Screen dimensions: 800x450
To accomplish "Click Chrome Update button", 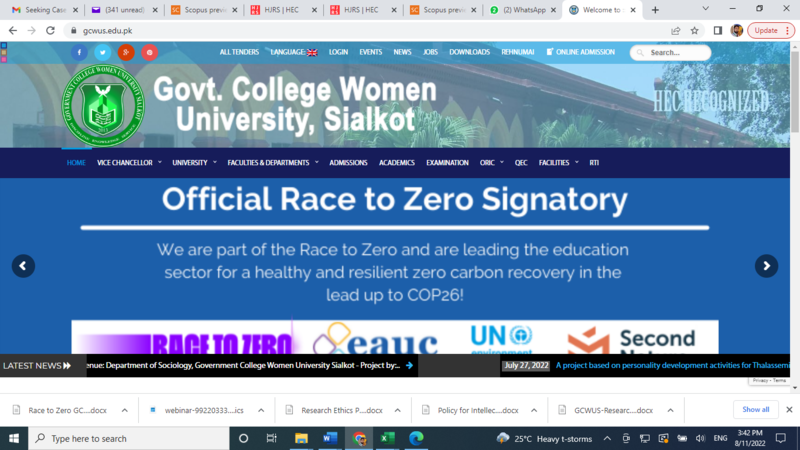I will pos(771,31).
